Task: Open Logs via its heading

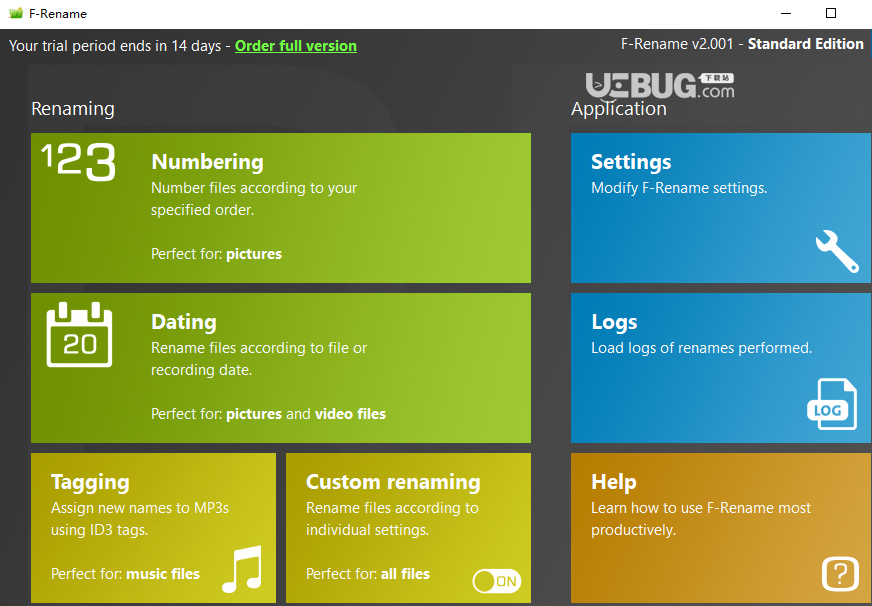Action: point(614,322)
